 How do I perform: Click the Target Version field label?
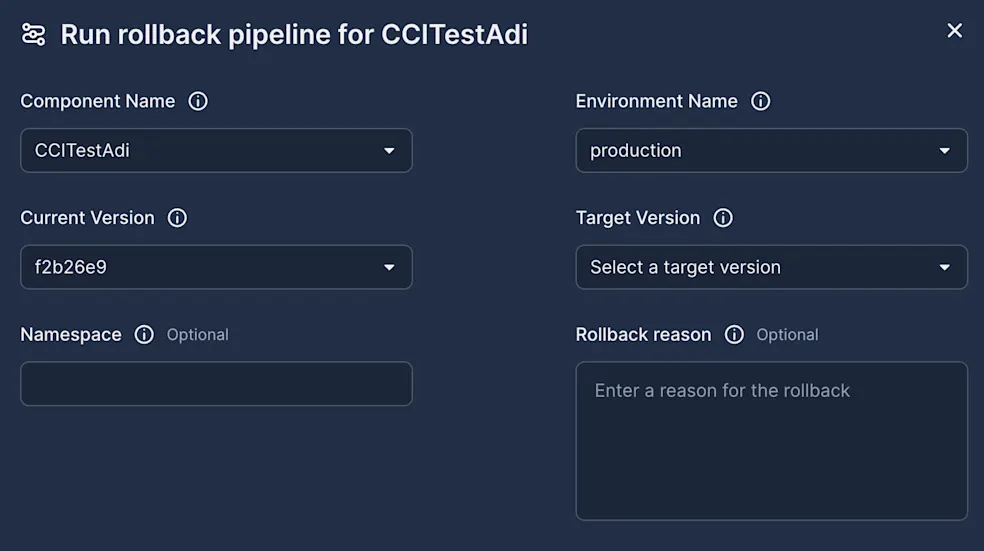pos(638,218)
